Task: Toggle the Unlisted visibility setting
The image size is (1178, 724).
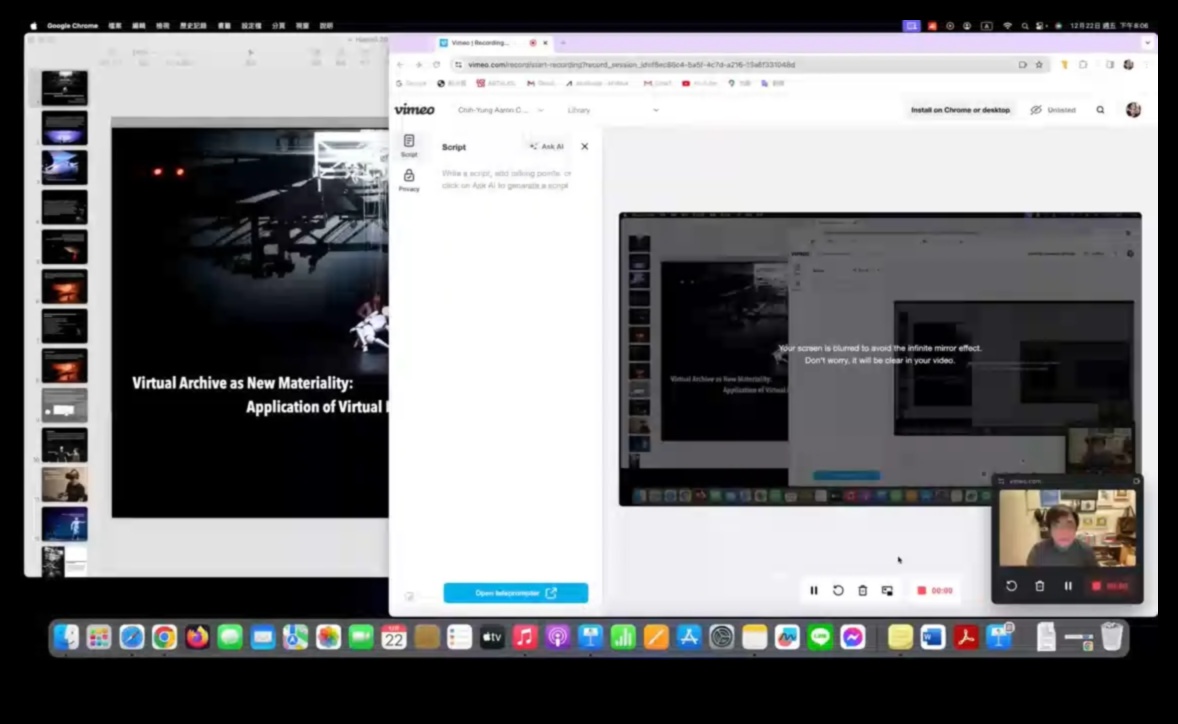Action: 1053,110
